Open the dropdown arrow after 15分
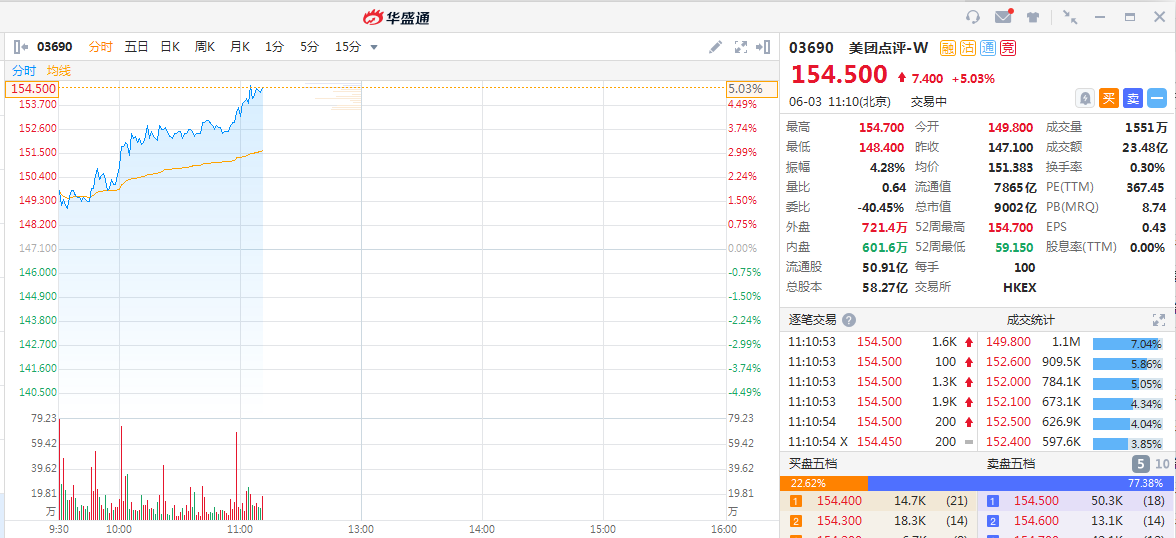The height and width of the screenshot is (538, 1176). tap(374, 47)
